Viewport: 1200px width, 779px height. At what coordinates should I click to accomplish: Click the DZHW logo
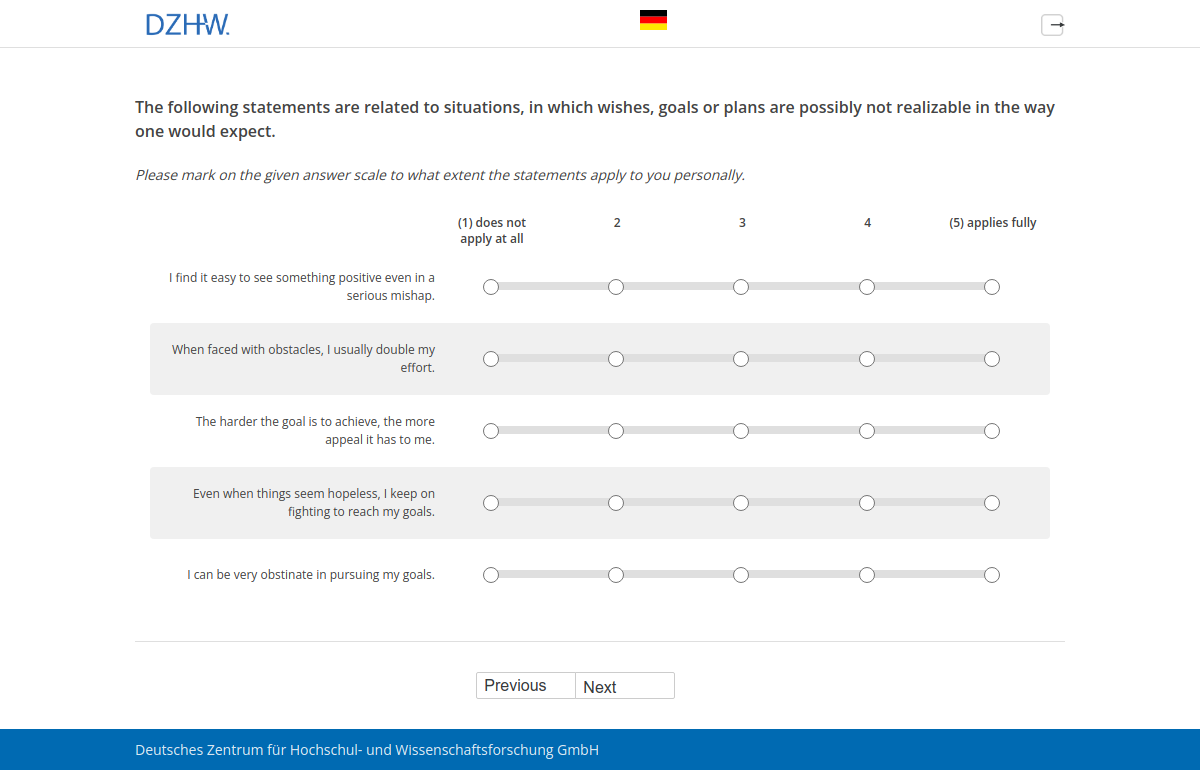point(187,24)
